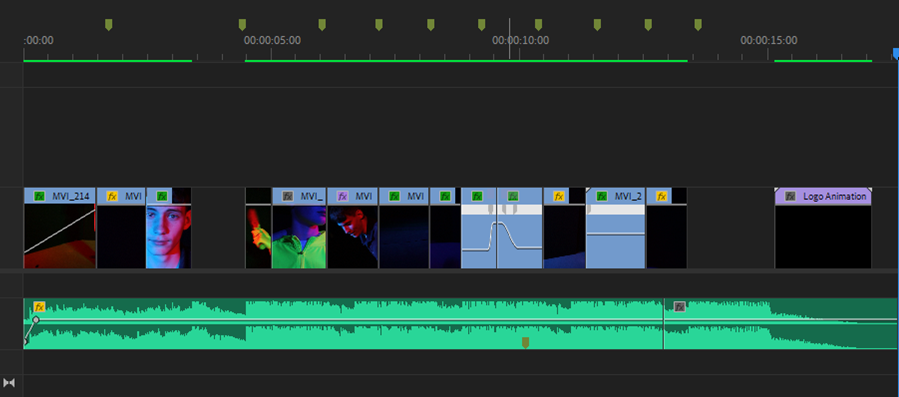Click the gray fx badge on the second audio clip

coord(679,306)
